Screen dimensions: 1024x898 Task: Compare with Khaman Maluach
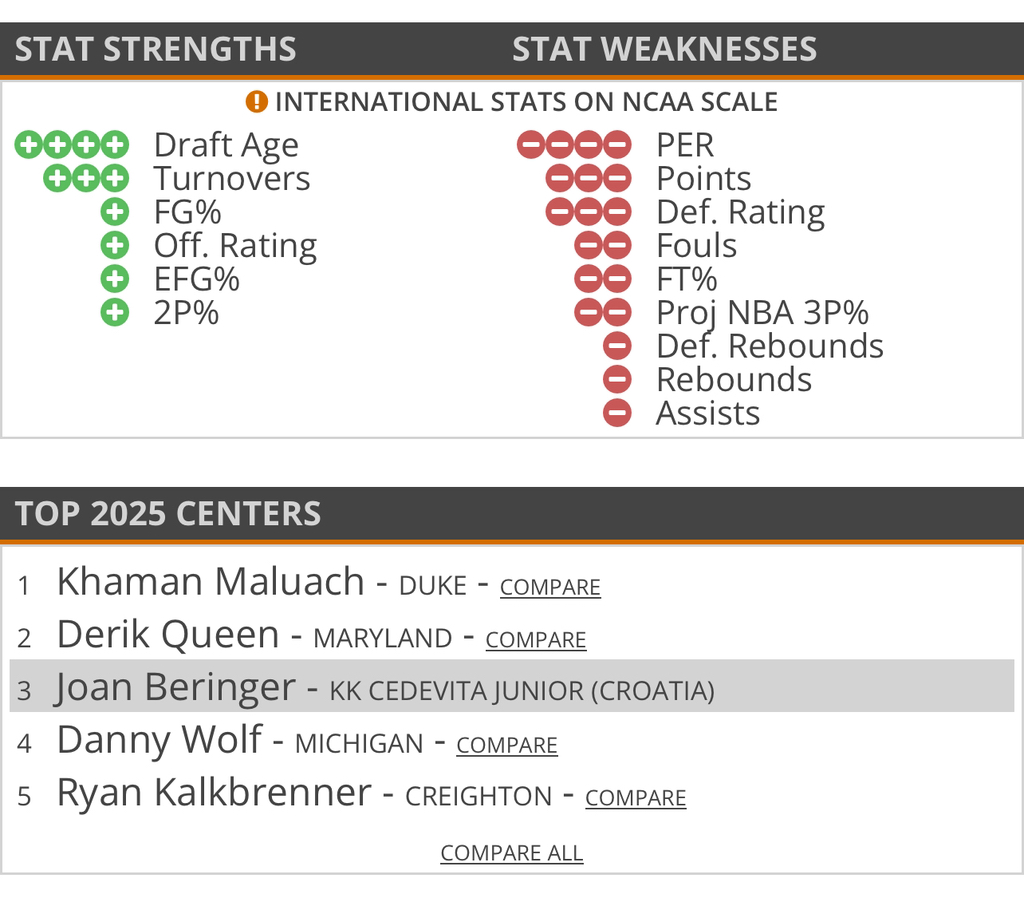550,587
